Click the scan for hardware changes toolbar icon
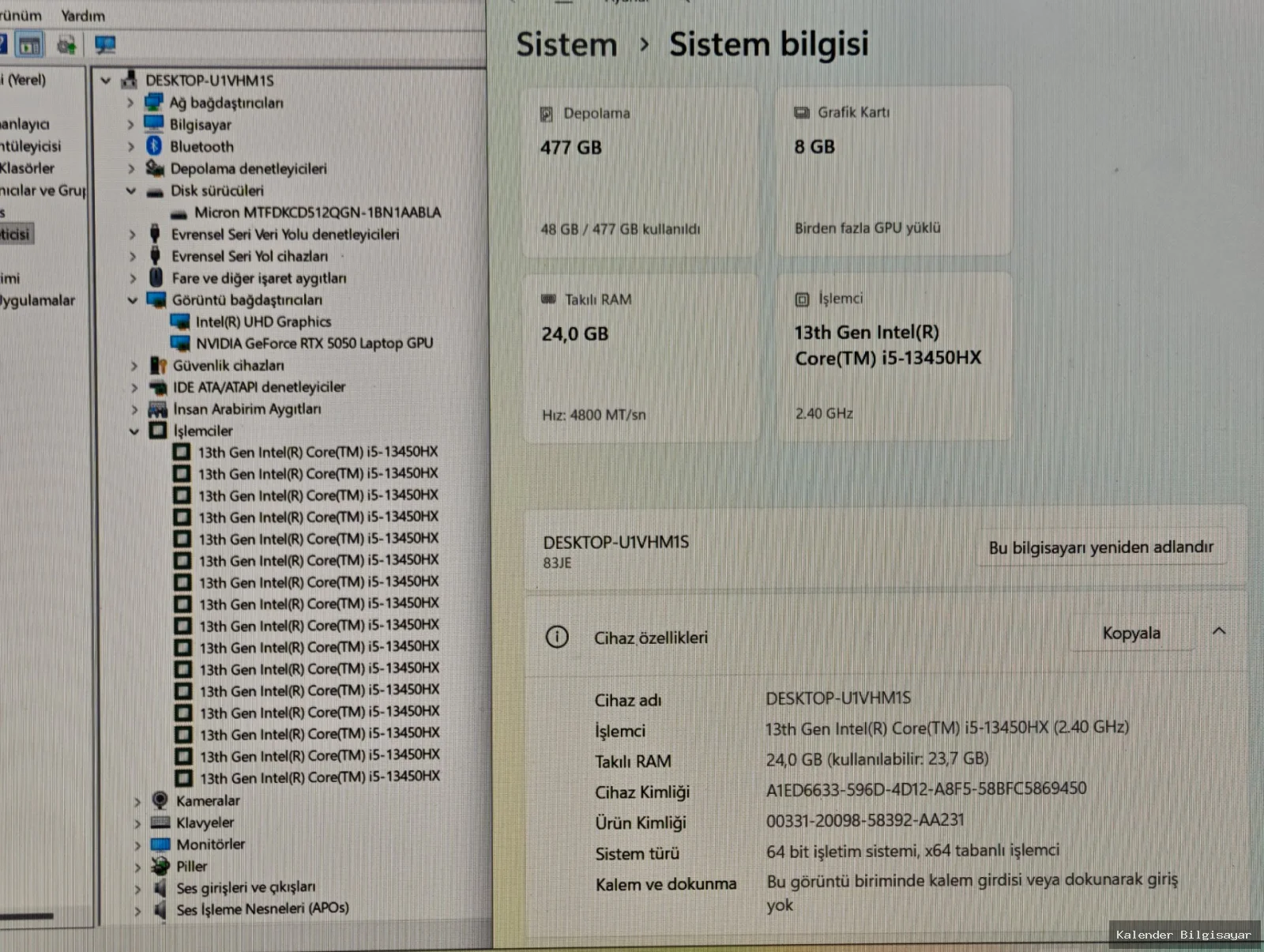The height and width of the screenshot is (952, 1264). 67,45
